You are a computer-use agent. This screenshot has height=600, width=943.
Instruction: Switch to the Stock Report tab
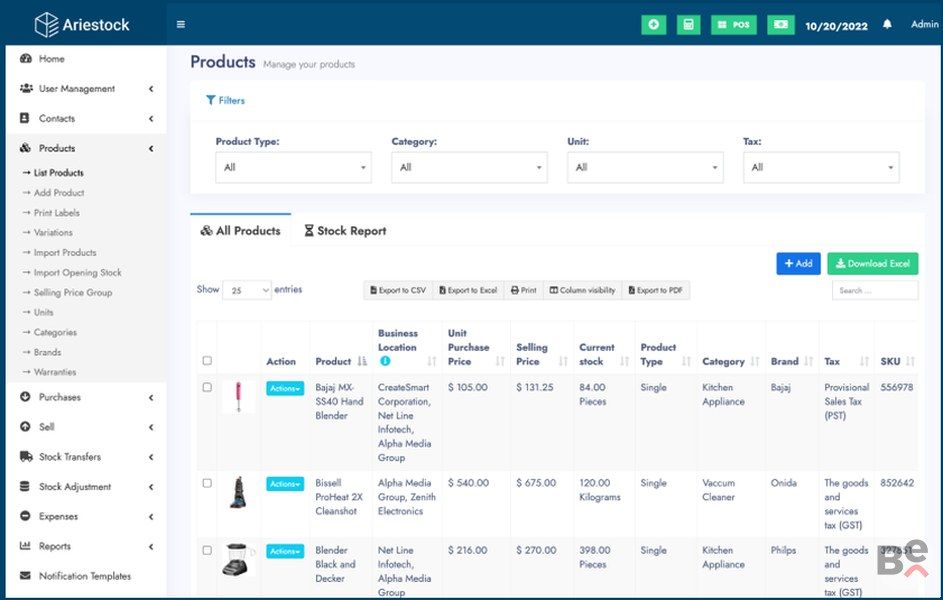(345, 231)
